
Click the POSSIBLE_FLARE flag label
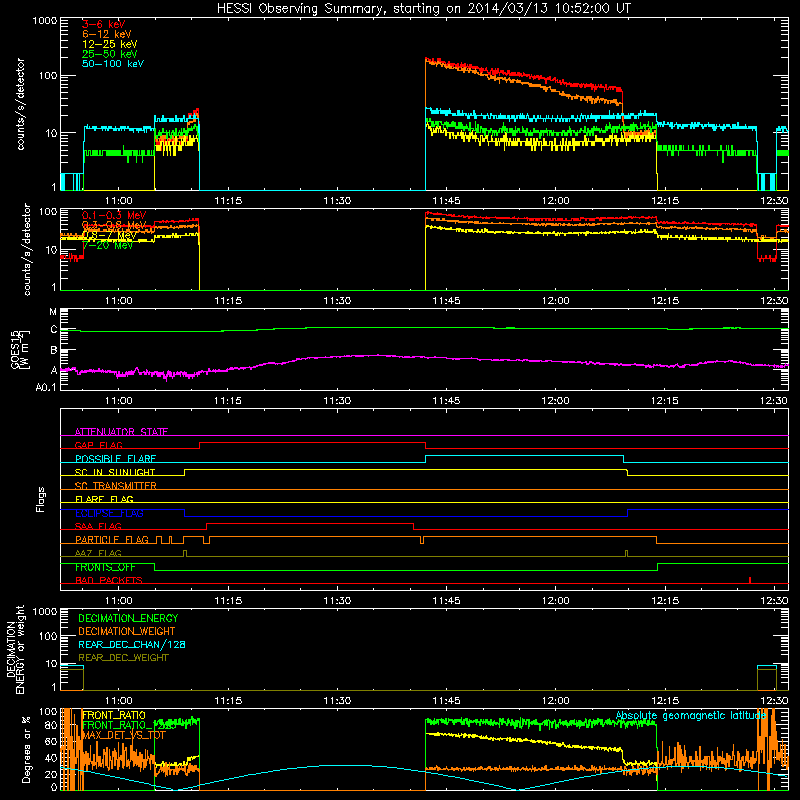(x=115, y=459)
